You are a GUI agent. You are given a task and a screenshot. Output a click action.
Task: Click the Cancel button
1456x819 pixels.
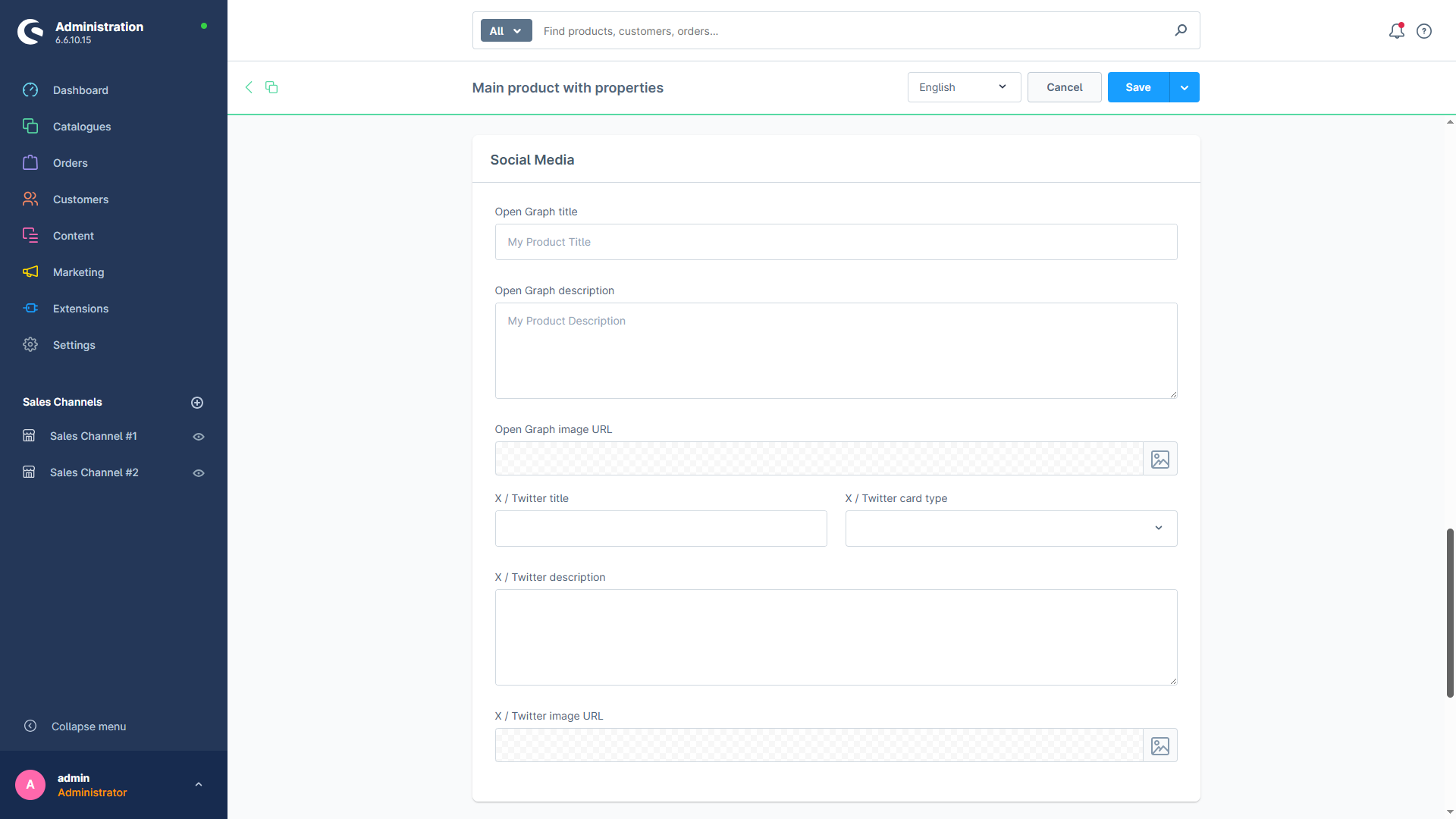pyautogui.click(x=1064, y=86)
